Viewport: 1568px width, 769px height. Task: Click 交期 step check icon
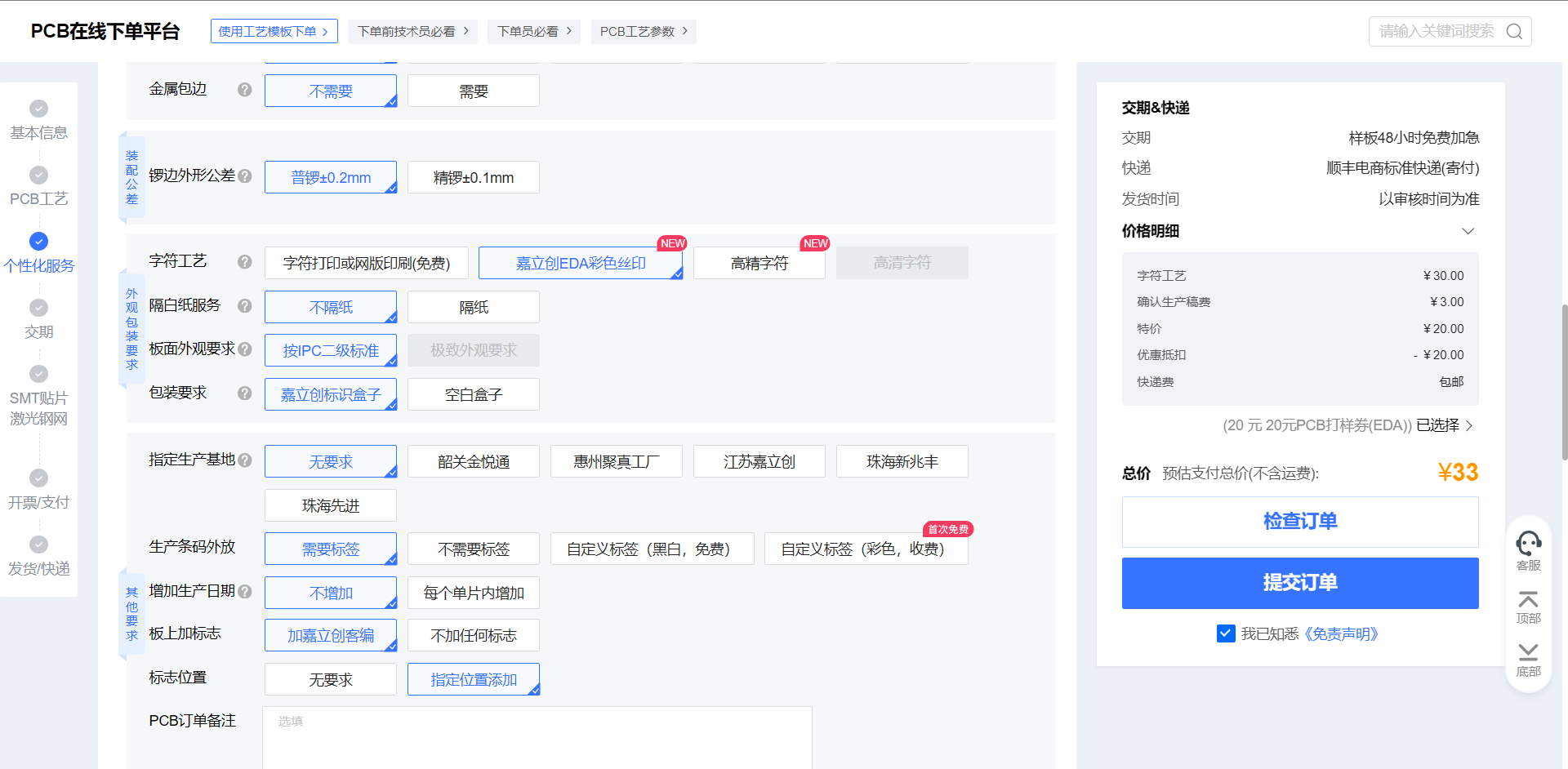click(x=38, y=308)
